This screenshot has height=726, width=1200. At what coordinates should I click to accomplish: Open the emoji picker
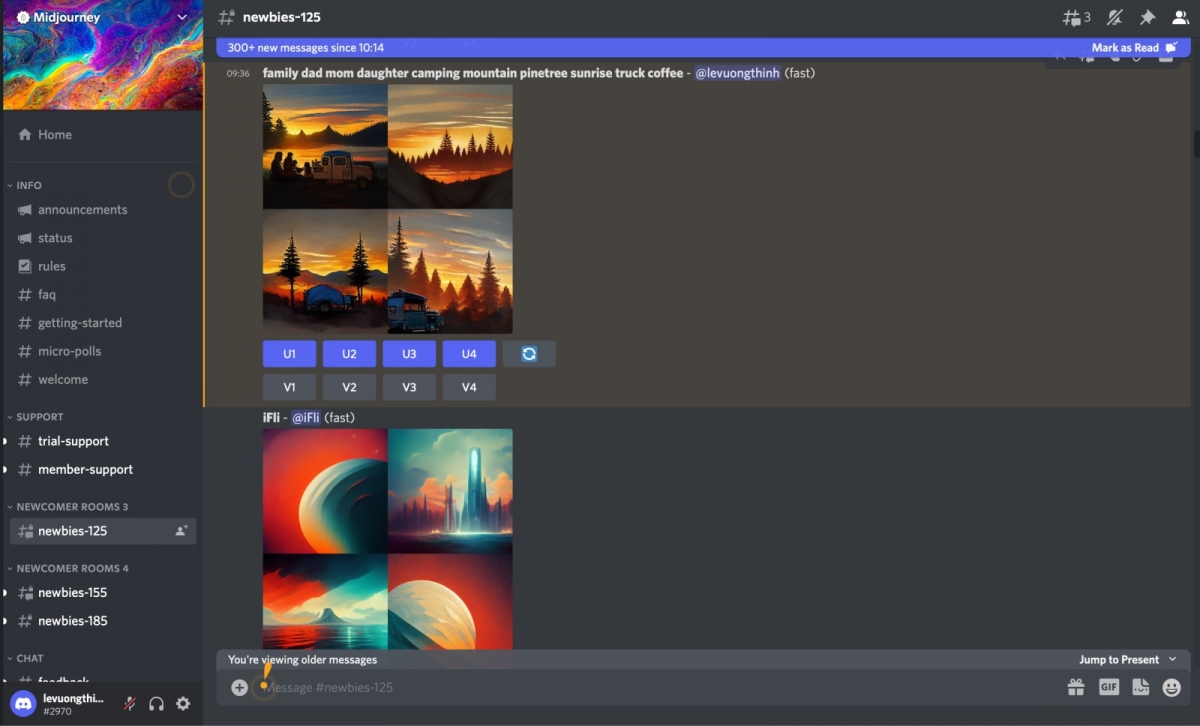pos(1171,687)
